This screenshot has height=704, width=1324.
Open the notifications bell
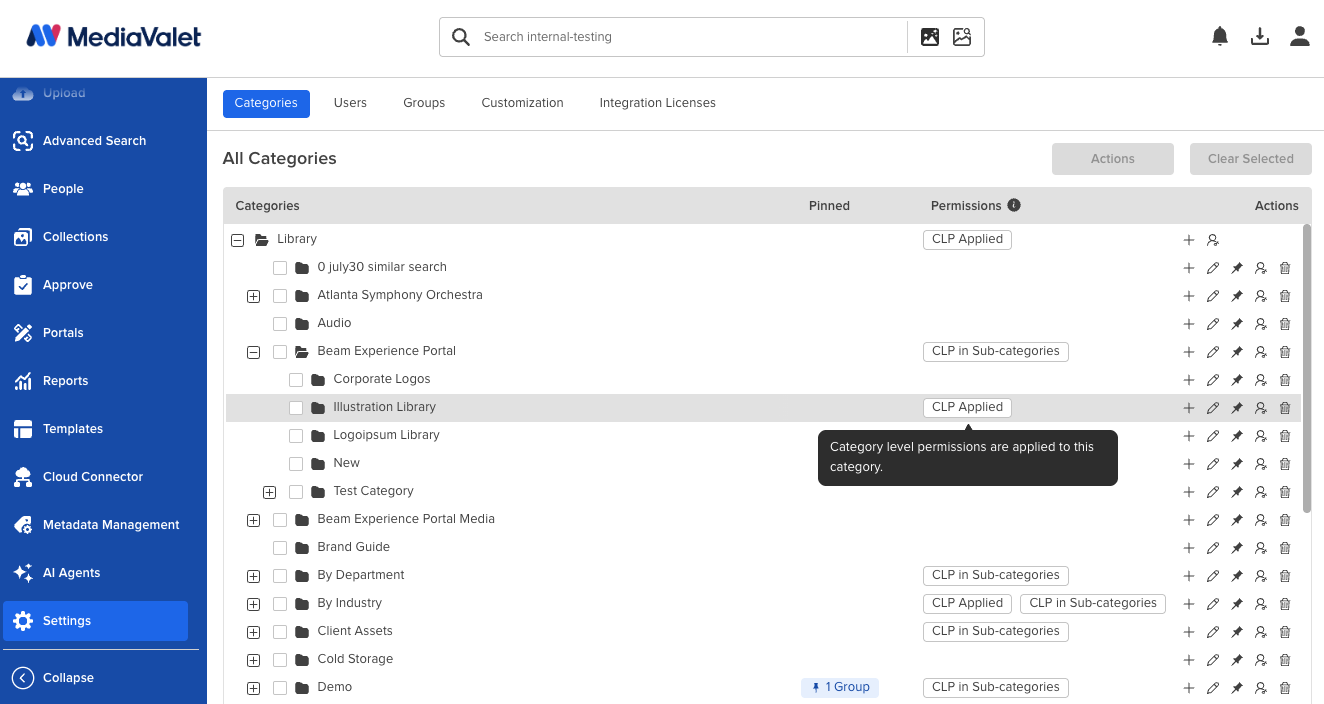pyautogui.click(x=1220, y=37)
